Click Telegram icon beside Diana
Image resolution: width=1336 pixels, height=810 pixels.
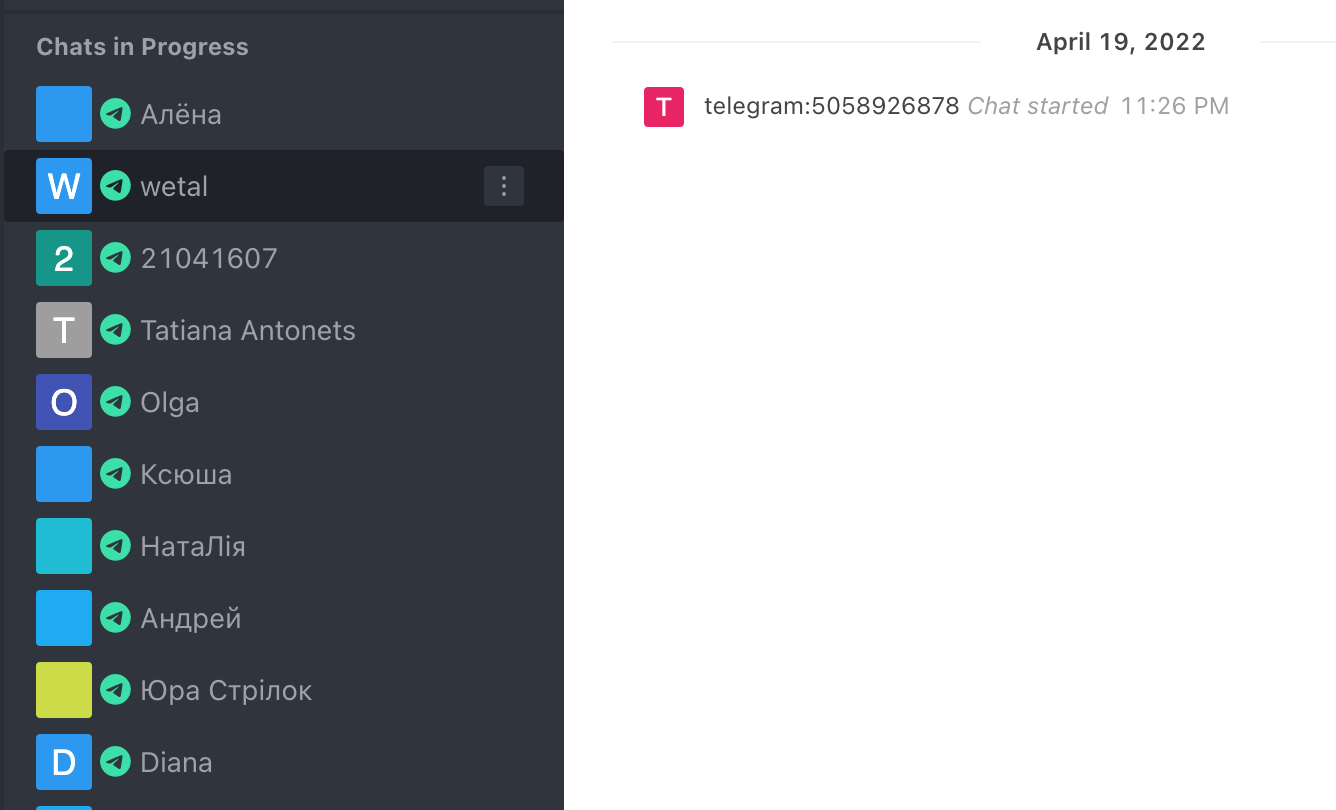coord(116,762)
